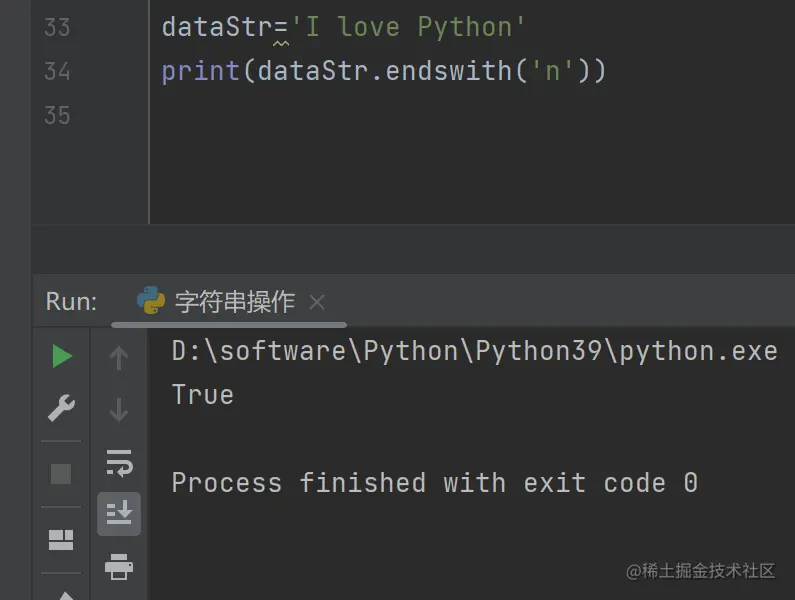795x600 pixels.
Task: Click the gray Stop process square
Action: click(x=61, y=474)
